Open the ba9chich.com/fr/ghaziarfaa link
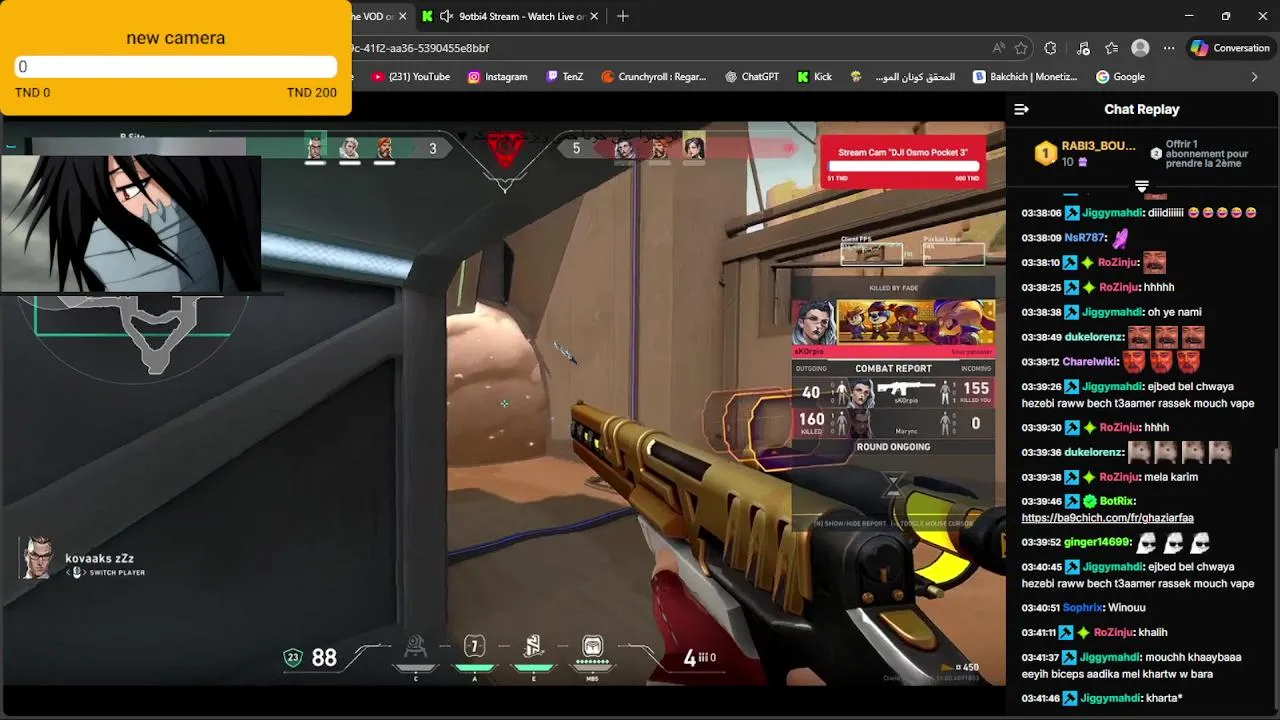1280x720 pixels. (1107, 518)
